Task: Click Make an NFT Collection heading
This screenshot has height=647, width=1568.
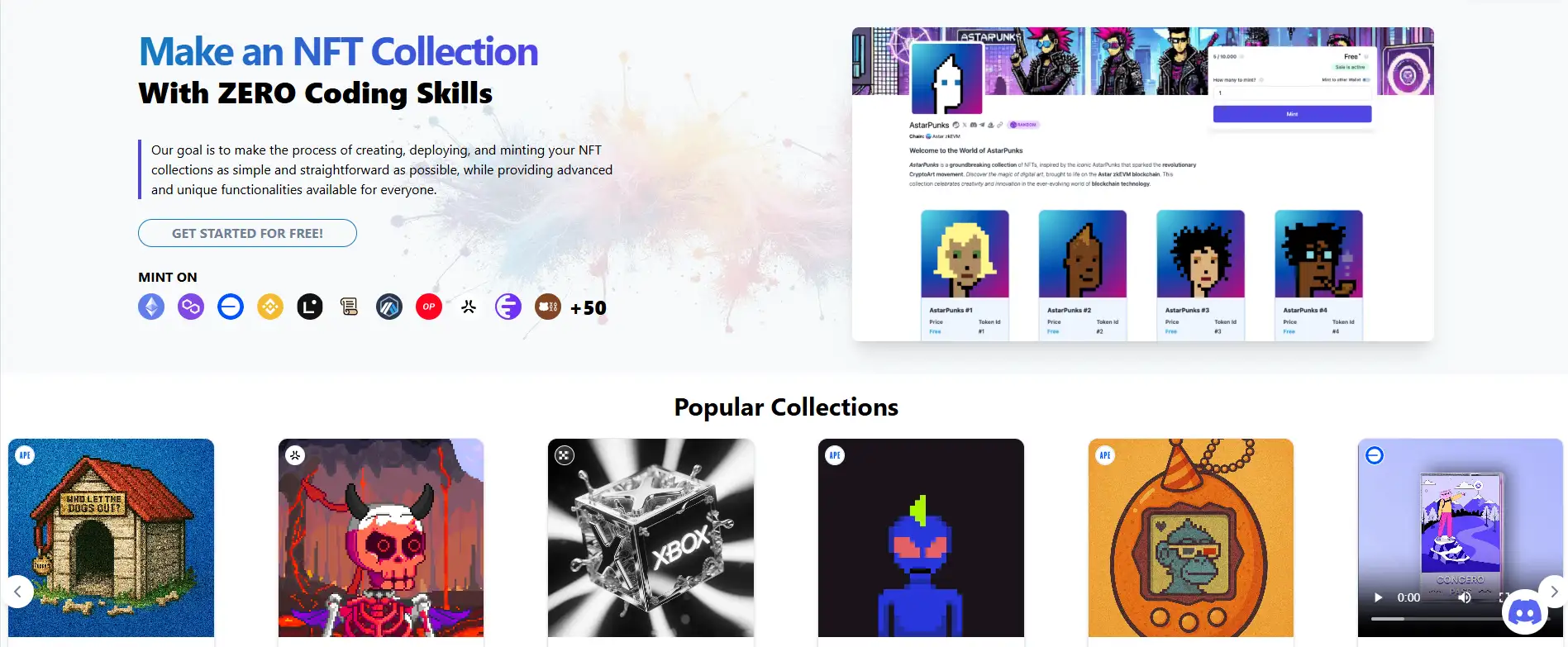Action: pyautogui.click(x=338, y=51)
